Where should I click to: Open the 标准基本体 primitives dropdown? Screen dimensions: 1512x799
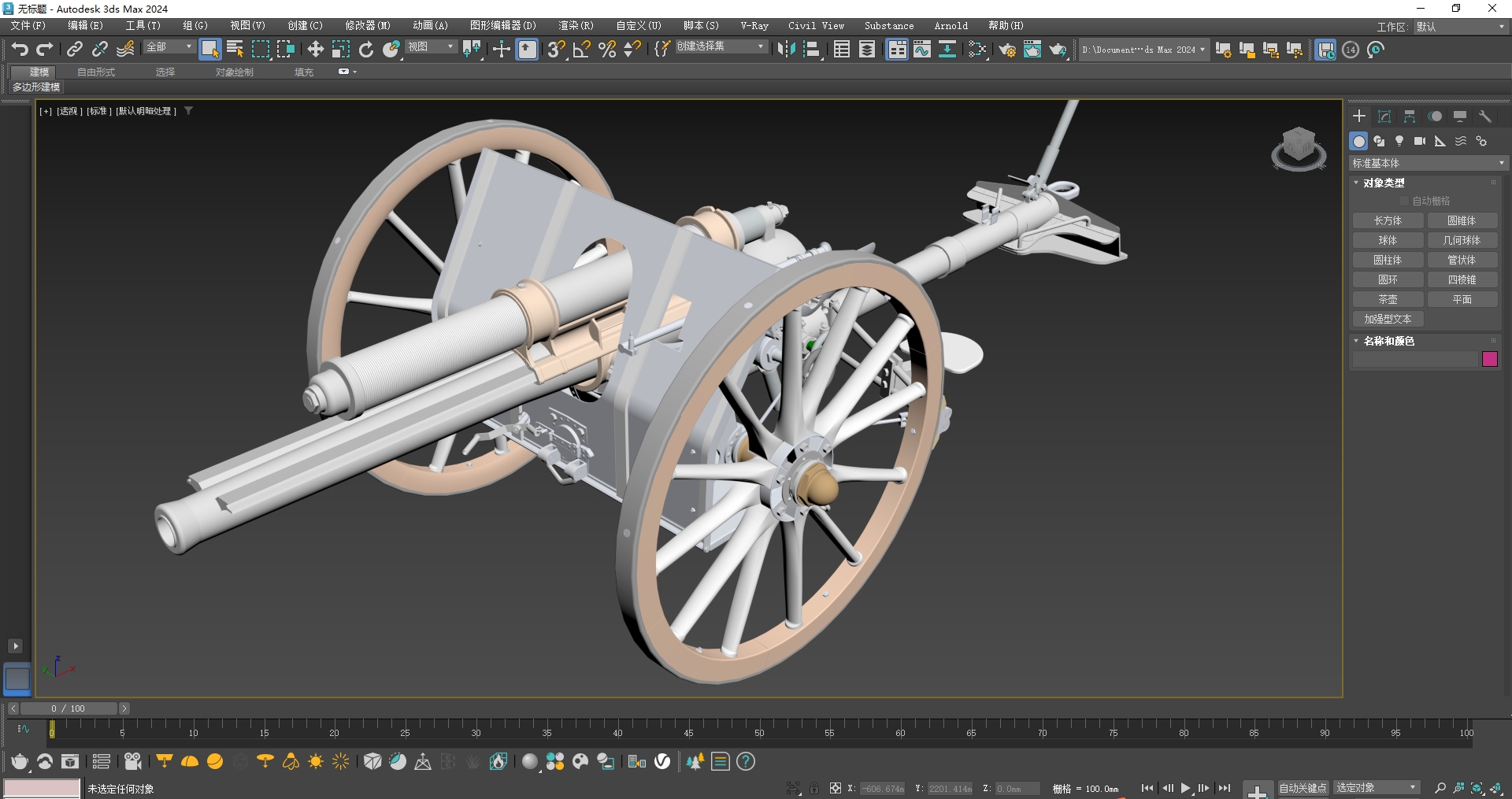click(1428, 163)
